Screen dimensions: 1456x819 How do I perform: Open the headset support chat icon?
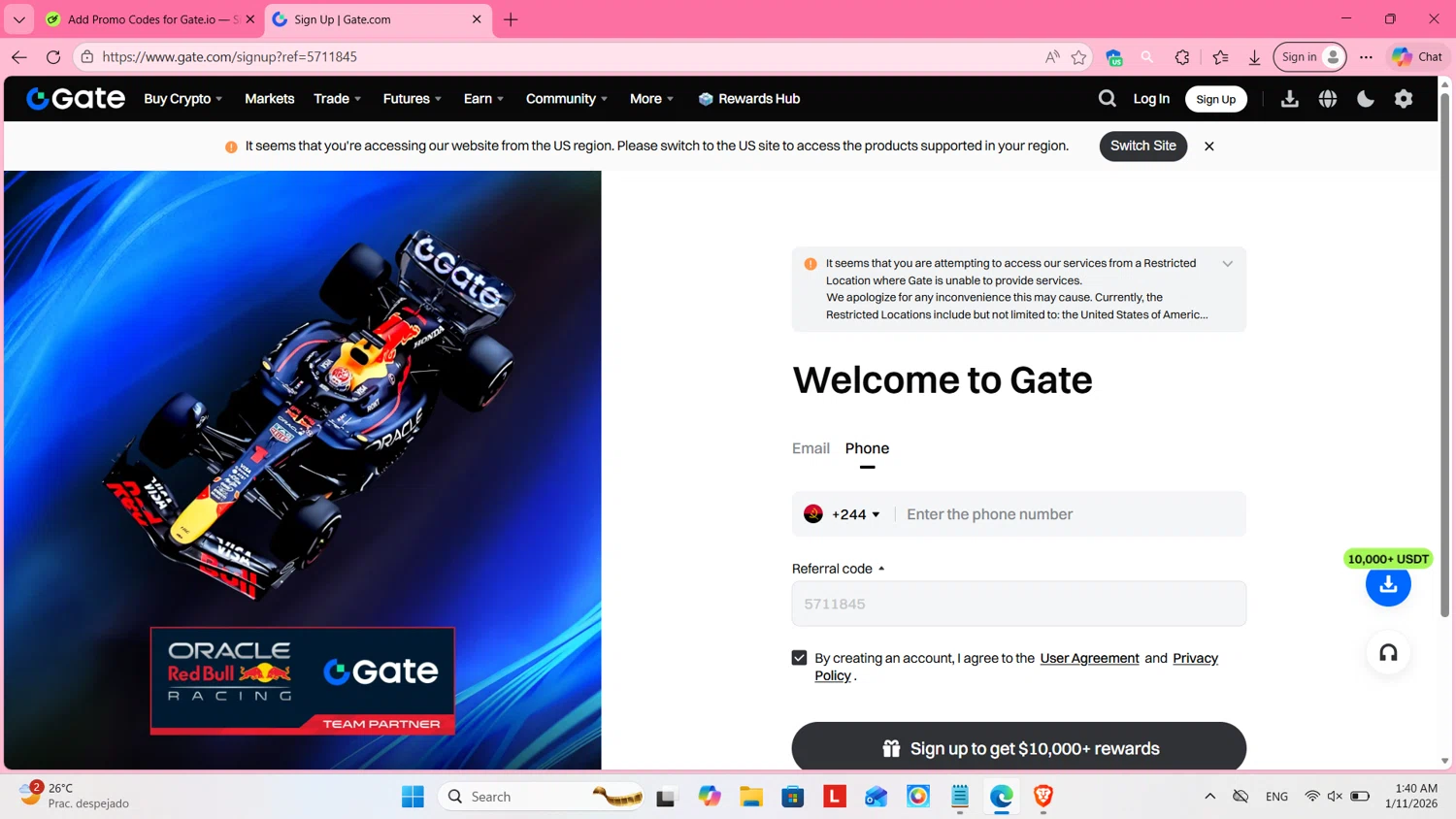point(1388,653)
